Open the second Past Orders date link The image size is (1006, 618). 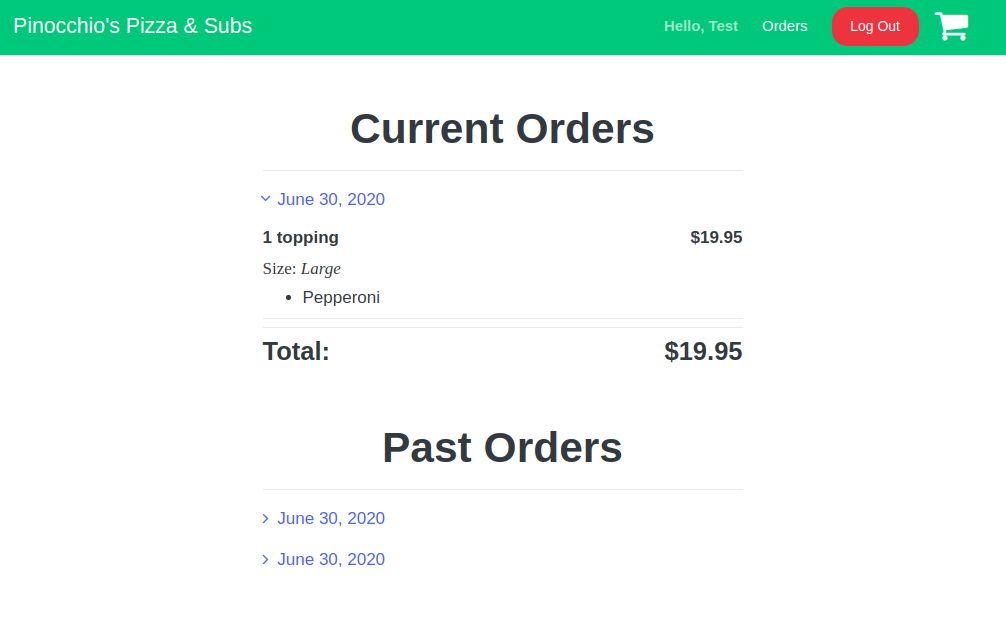pyautogui.click(x=330, y=559)
